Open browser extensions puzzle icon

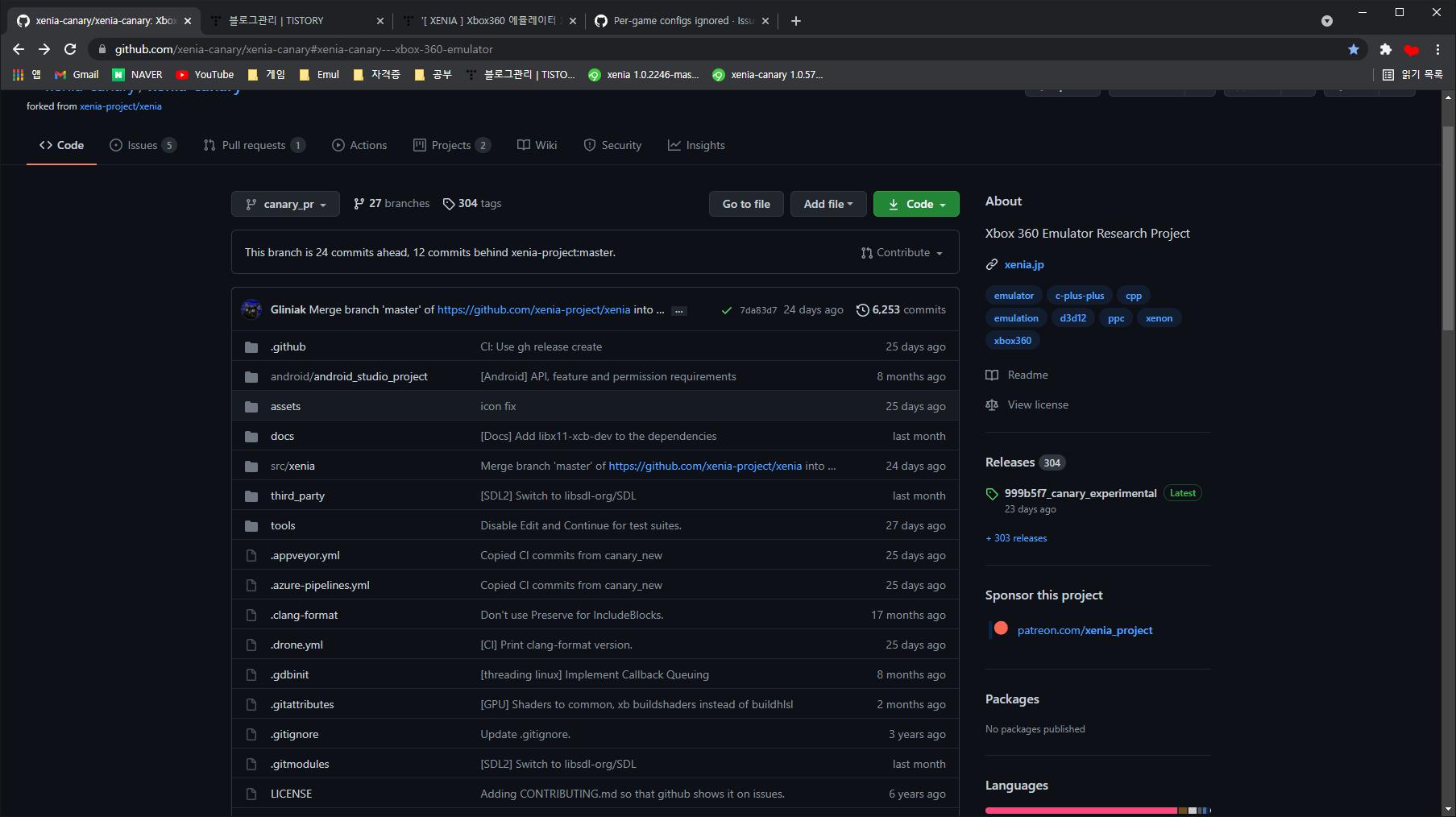1386,49
